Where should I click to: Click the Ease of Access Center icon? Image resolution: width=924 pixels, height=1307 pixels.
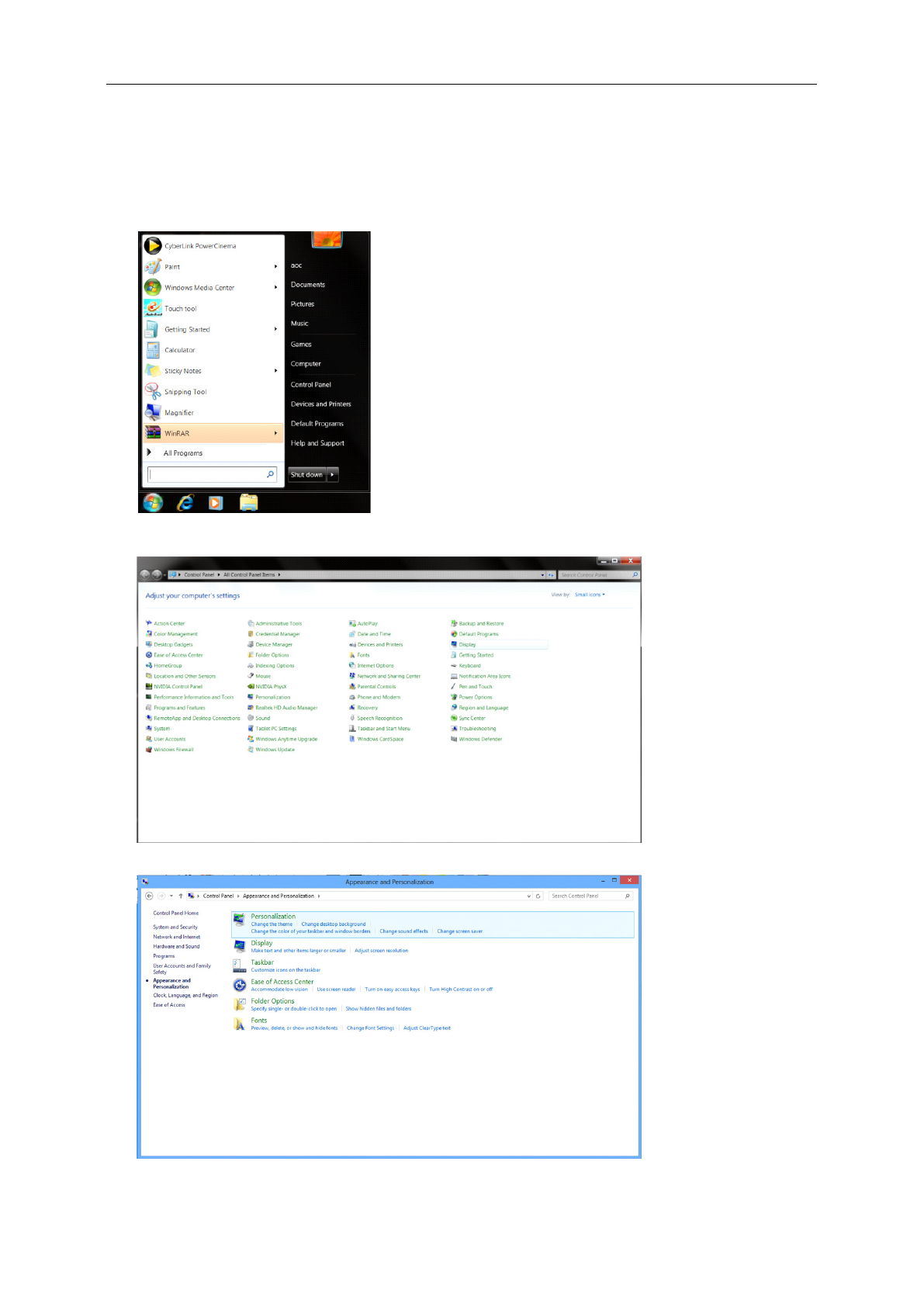tap(240, 986)
